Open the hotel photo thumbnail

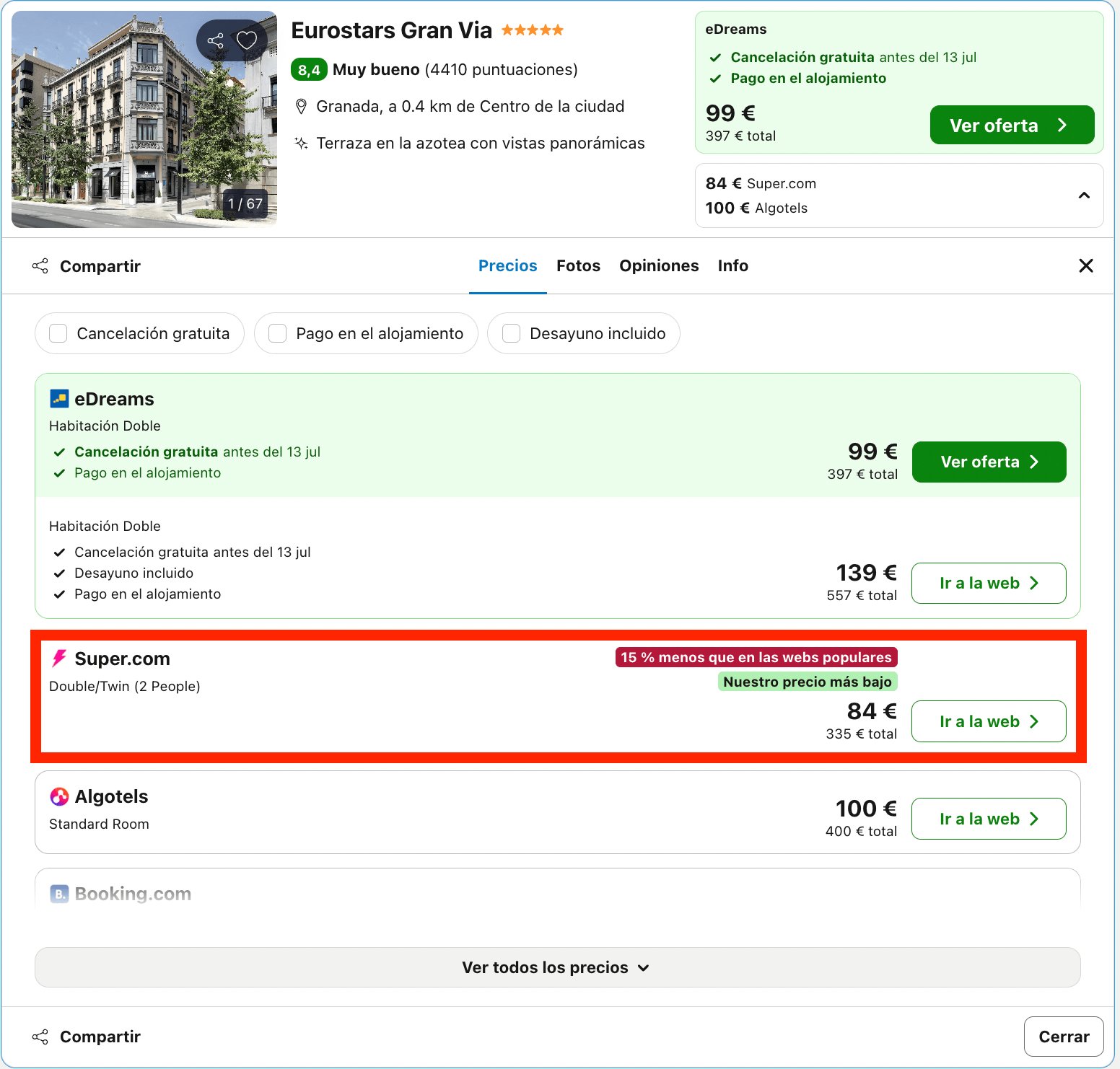(x=144, y=120)
